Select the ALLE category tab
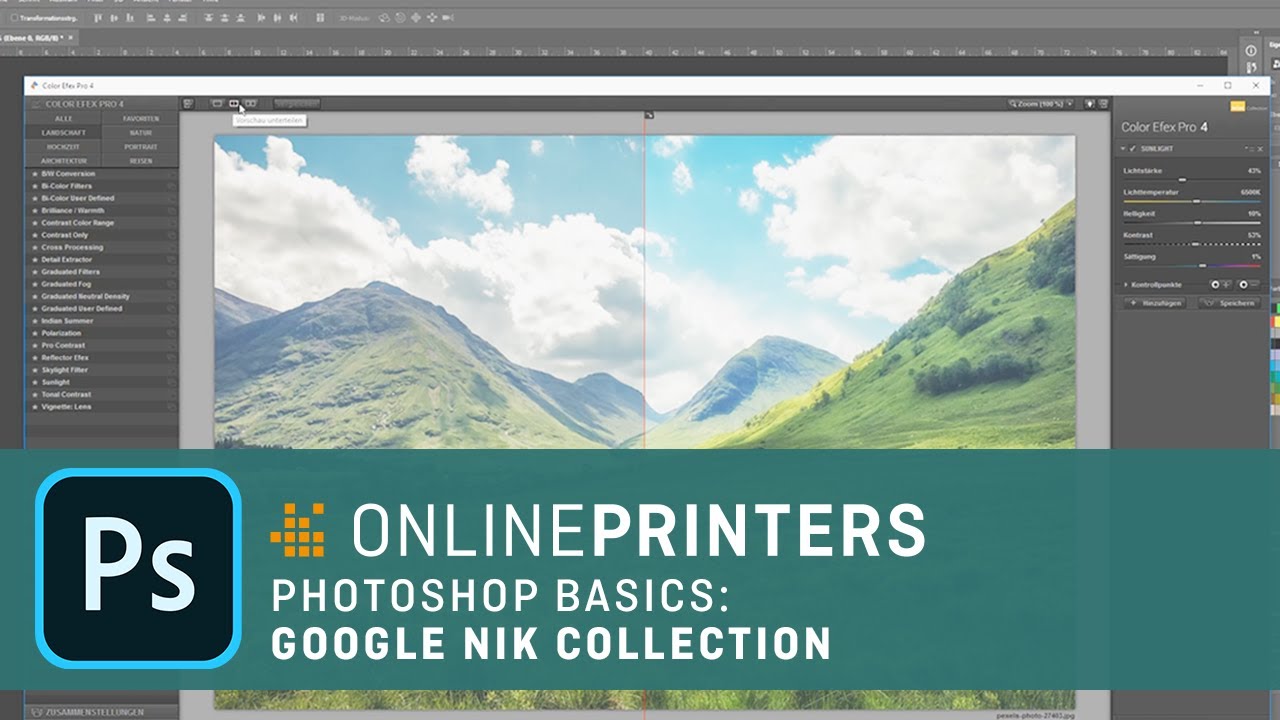 tap(64, 118)
